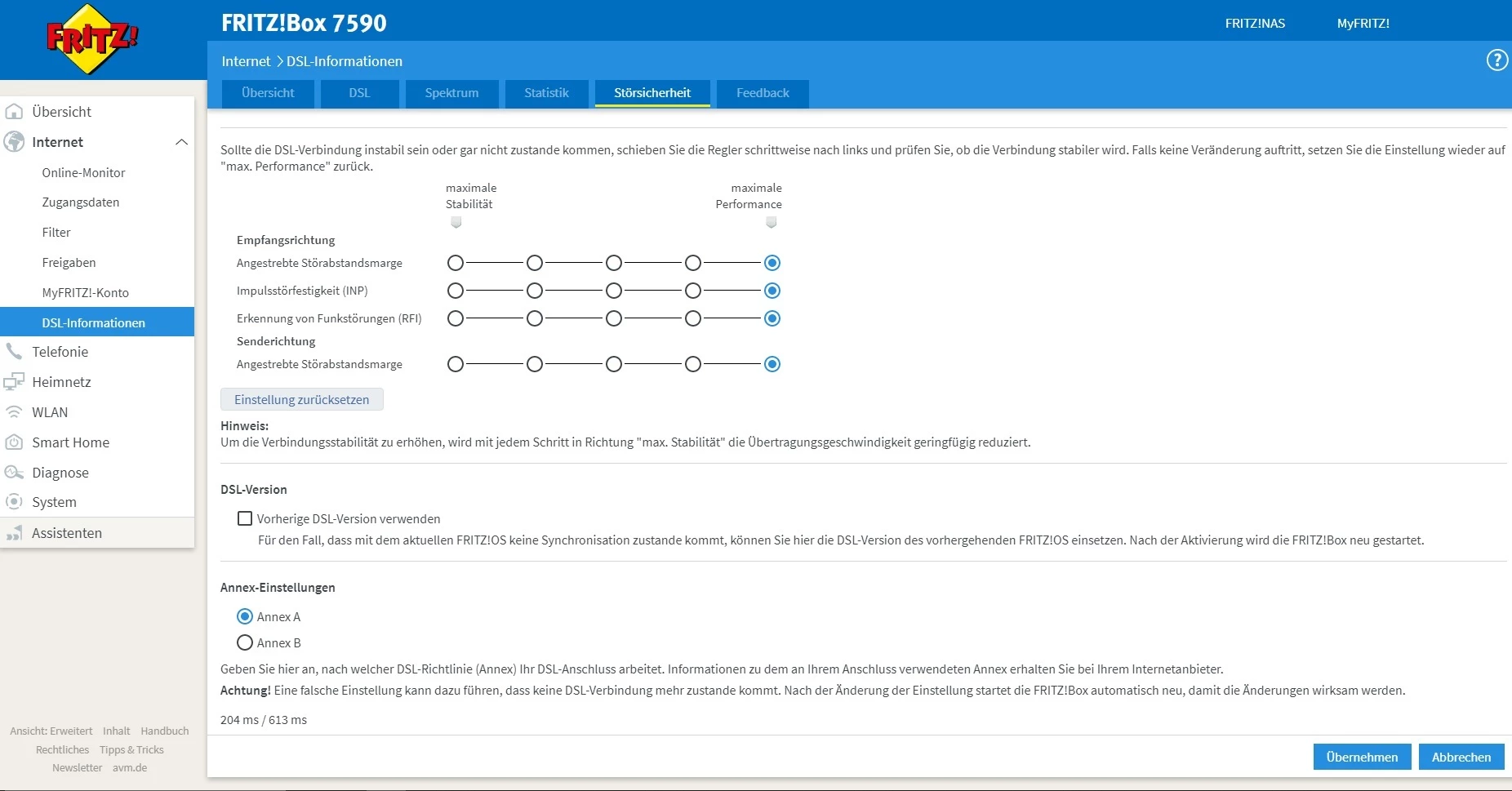This screenshot has height=791, width=1512.
Task: Open the Feedback tab
Action: click(763, 93)
